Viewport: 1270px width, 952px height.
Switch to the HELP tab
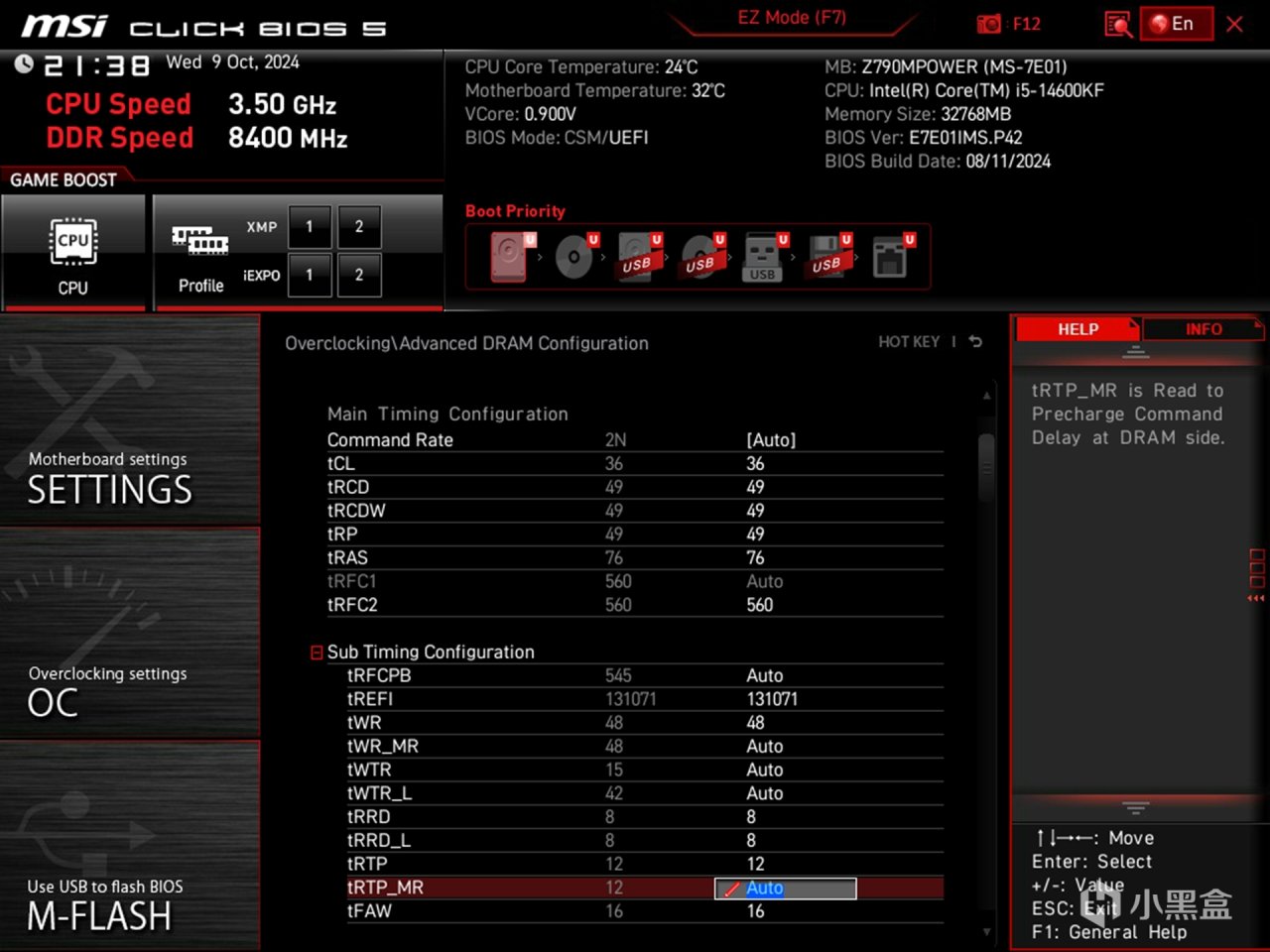[x=1078, y=329]
